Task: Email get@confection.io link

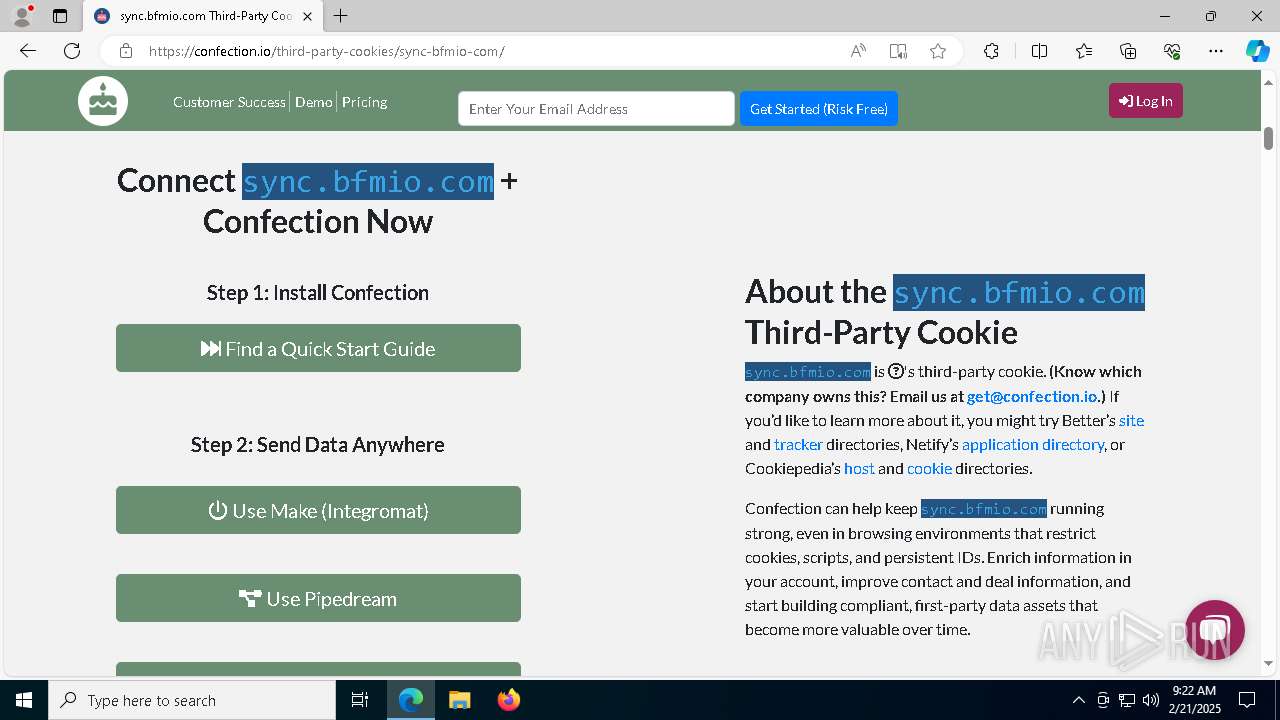Action: click(x=1032, y=396)
